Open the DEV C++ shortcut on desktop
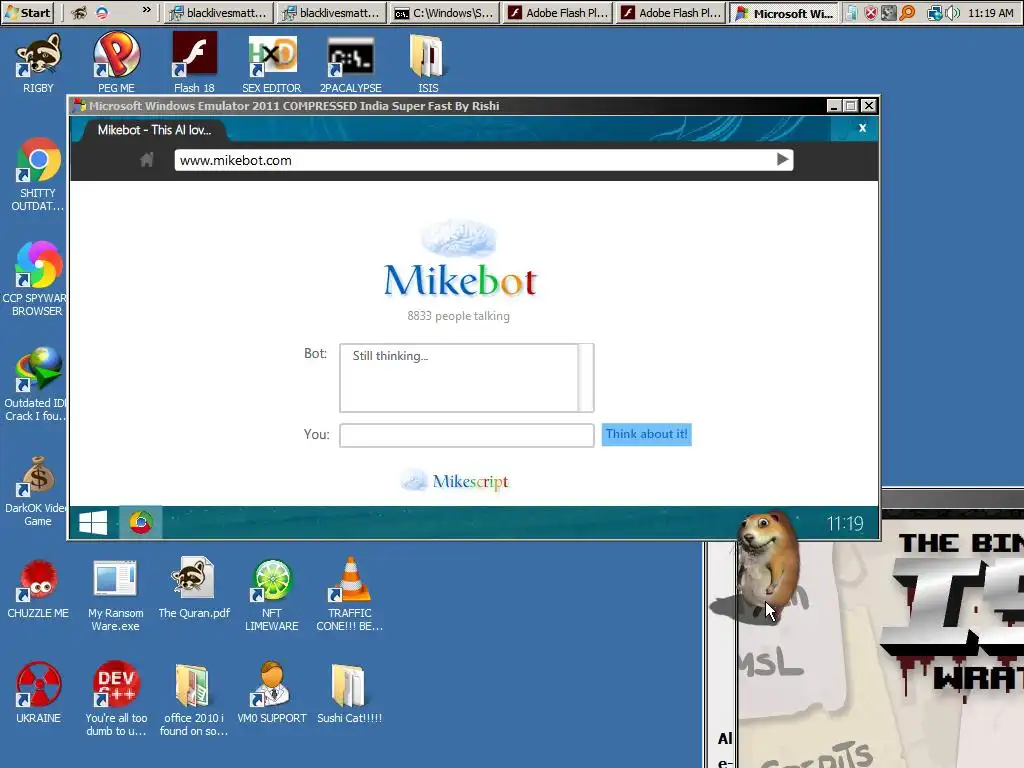 [x=116, y=699]
